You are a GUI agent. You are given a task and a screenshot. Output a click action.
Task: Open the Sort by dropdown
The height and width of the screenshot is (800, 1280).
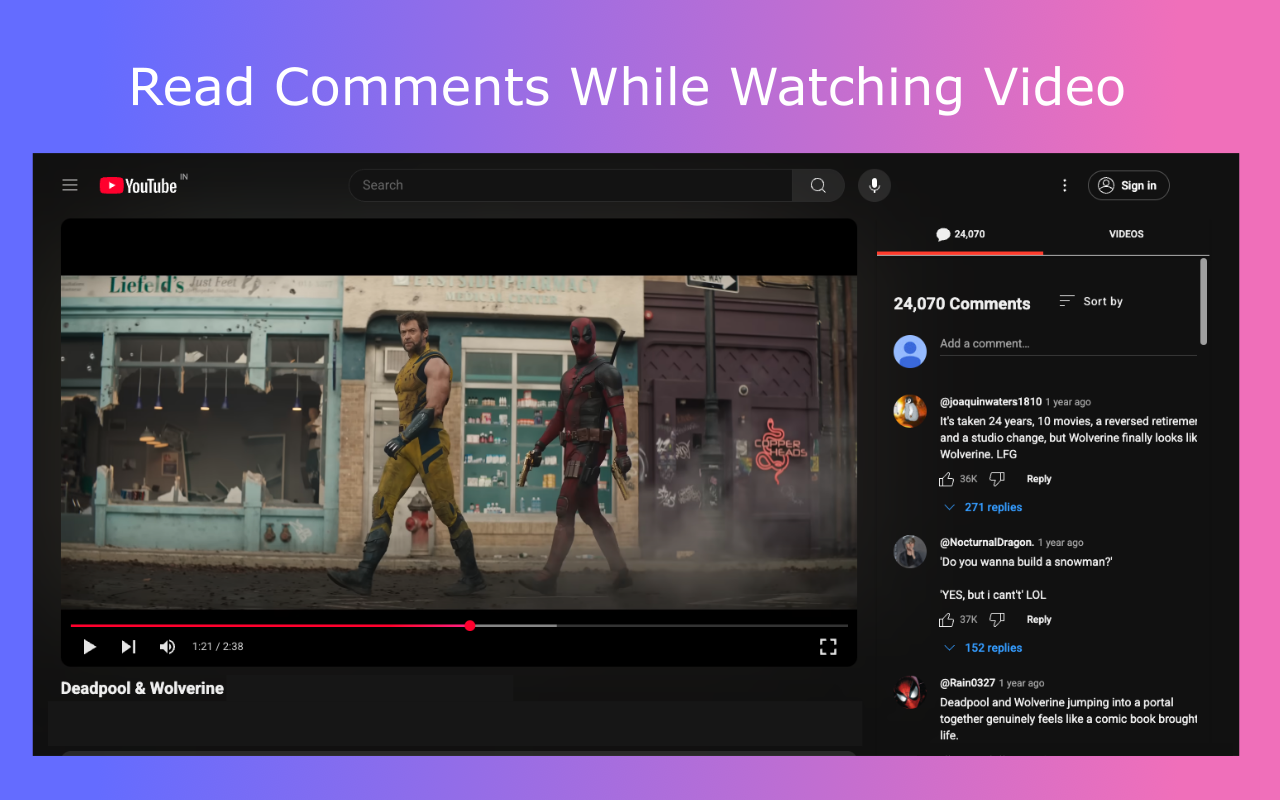click(x=1090, y=301)
